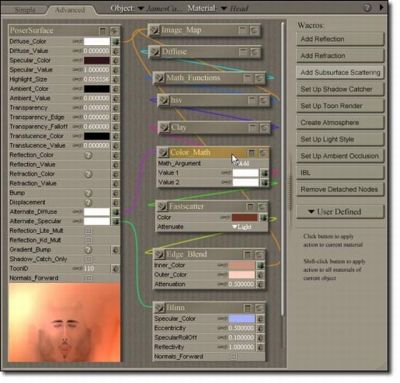Viewport: 400px width, 383px height.
Task: Click the Edge_Blend node output icon
Action: 160,255
